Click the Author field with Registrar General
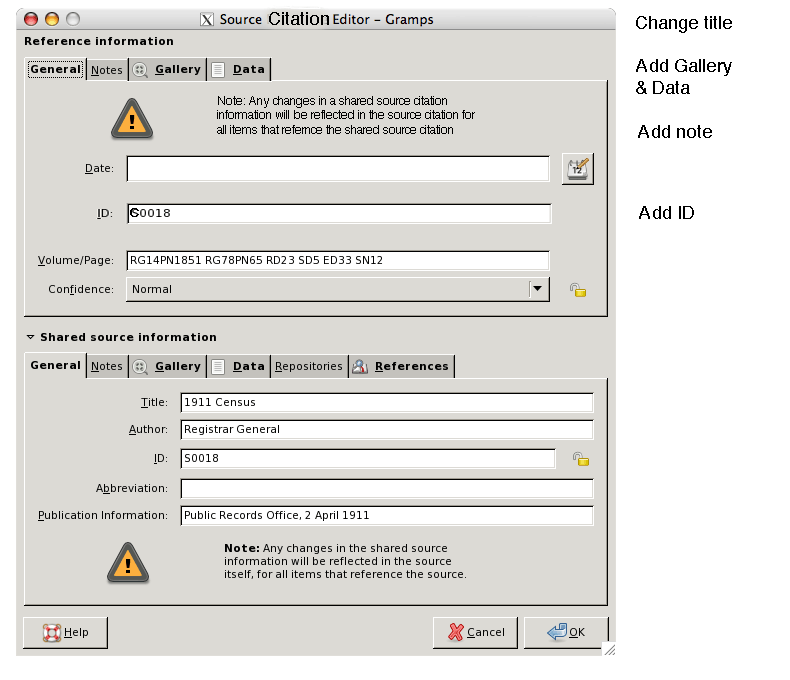The width and height of the screenshot is (790, 680). click(x=387, y=430)
